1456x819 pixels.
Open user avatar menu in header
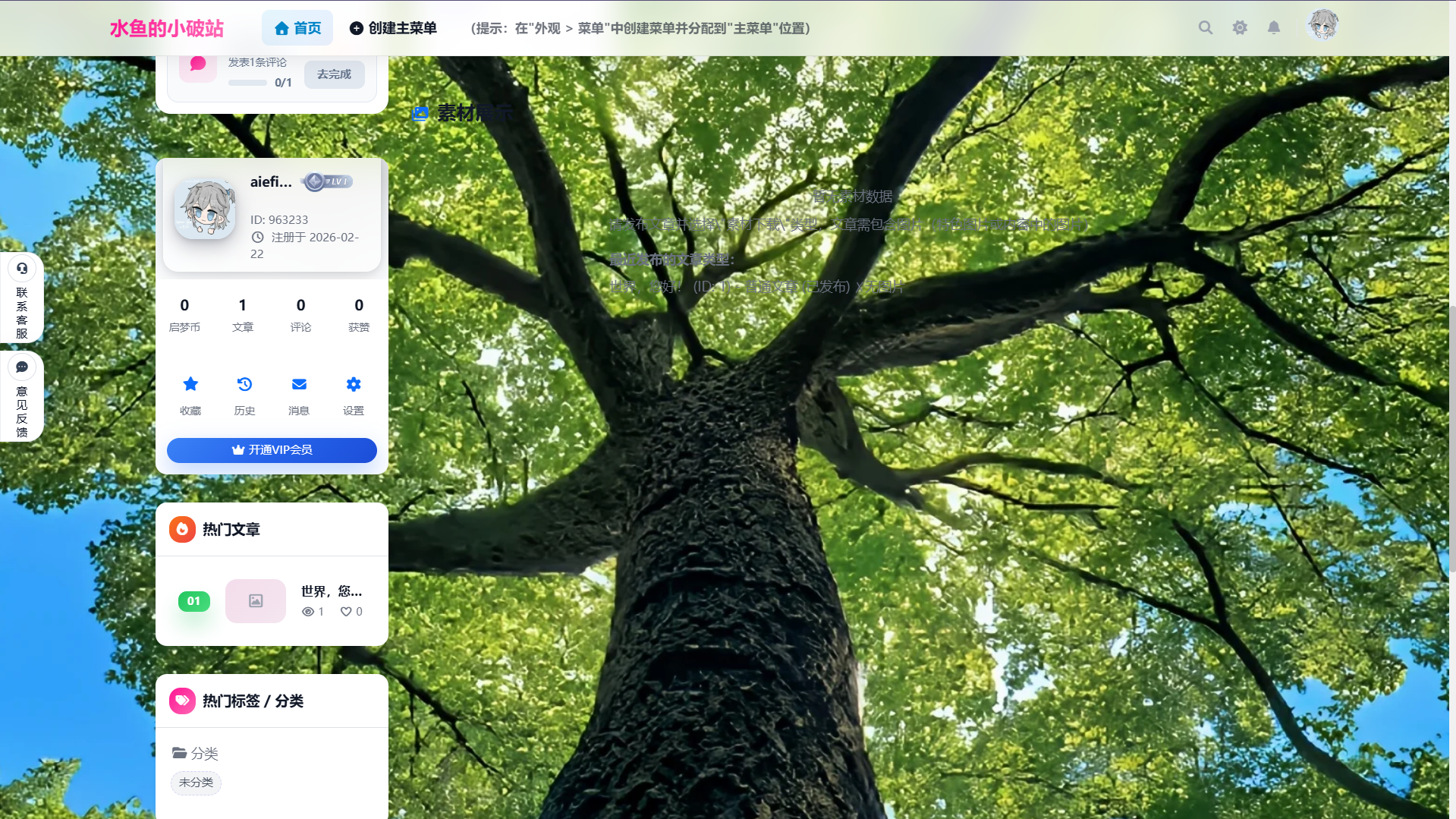[x=1322, y=26]
